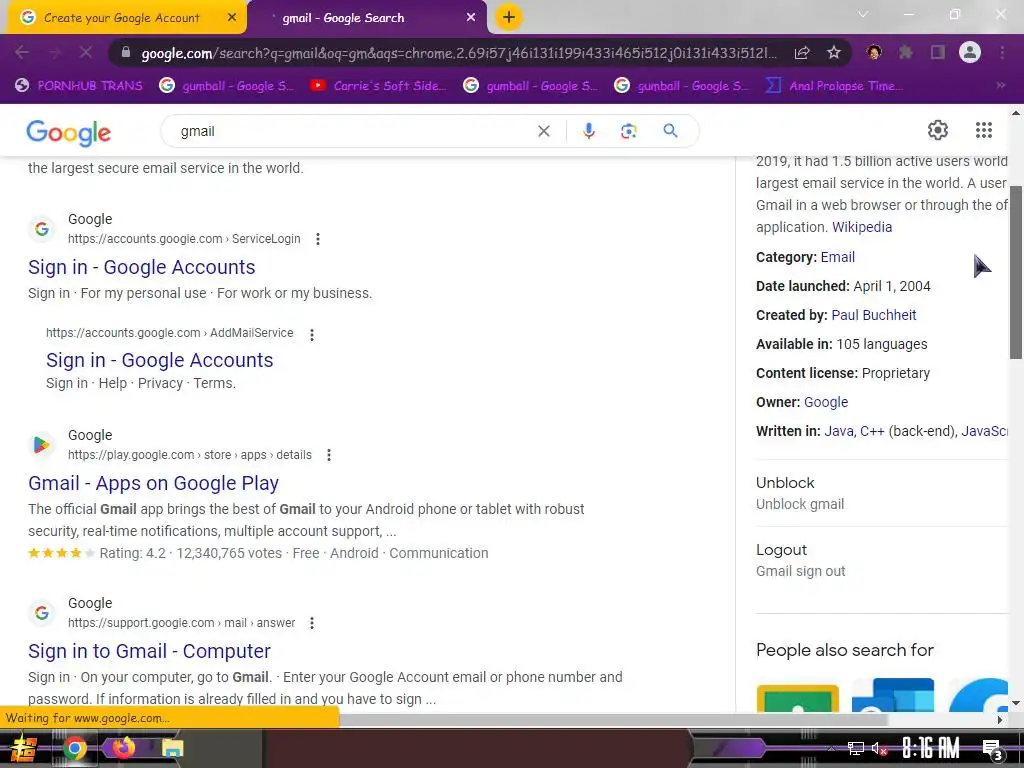The image size is (1024, 768).
Task: Open the tab search dropdown chevron
Action: click(863, 14)
